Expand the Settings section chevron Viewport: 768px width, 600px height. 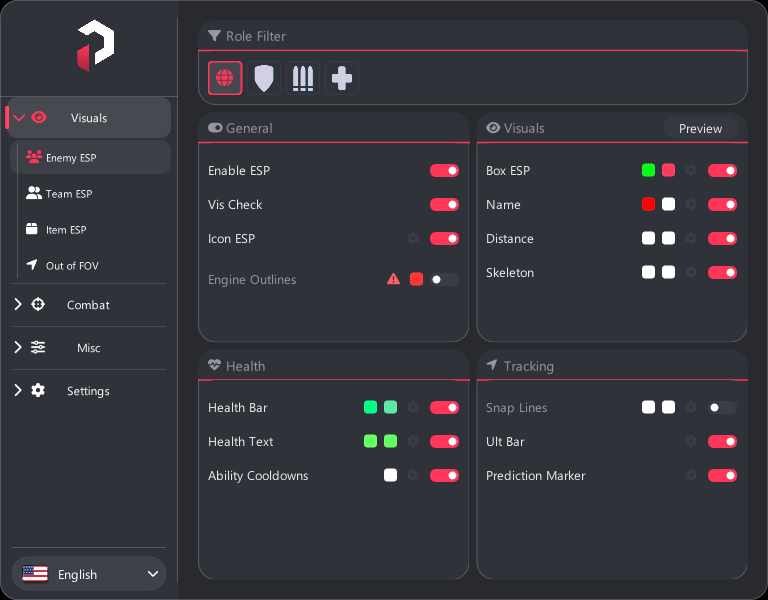(18, 390)
